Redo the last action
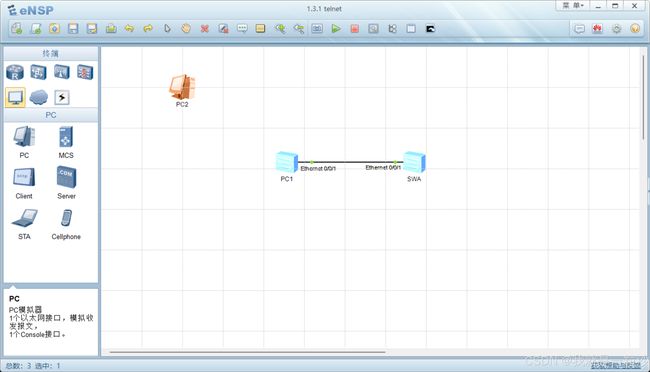The width and height of the screenshot is (650, 372). 148,28
